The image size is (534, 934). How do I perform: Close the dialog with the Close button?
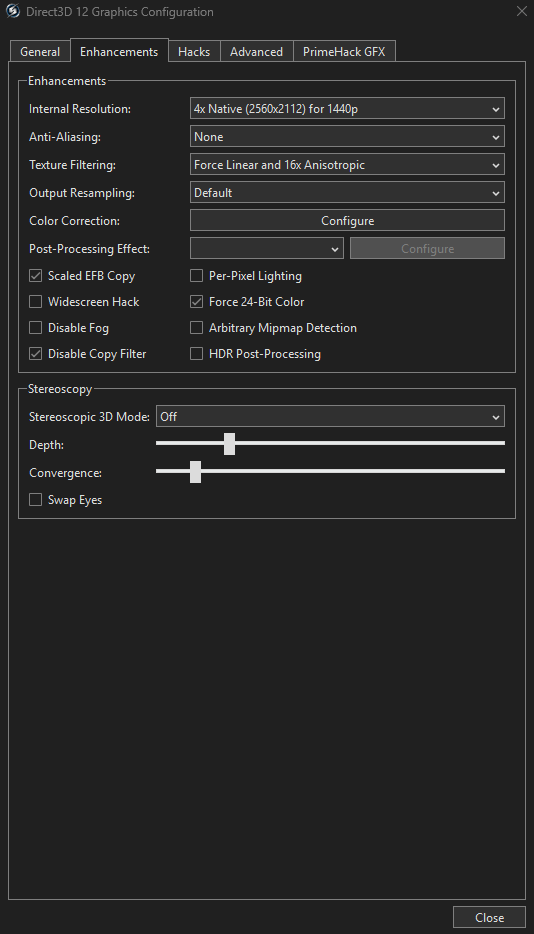tap(489, 917)
